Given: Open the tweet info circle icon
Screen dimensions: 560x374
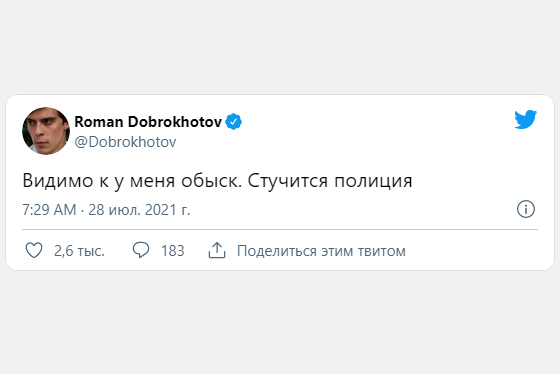Looking at the screenshot, I should (x=526, y=209).
